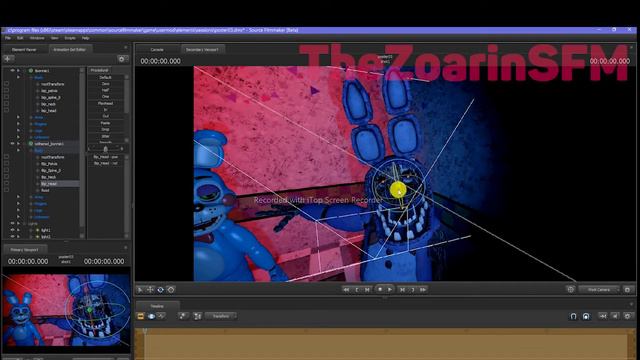Click the viewport icon right of Work Camera
Viewport: 640px width, 360px height.
628,289
